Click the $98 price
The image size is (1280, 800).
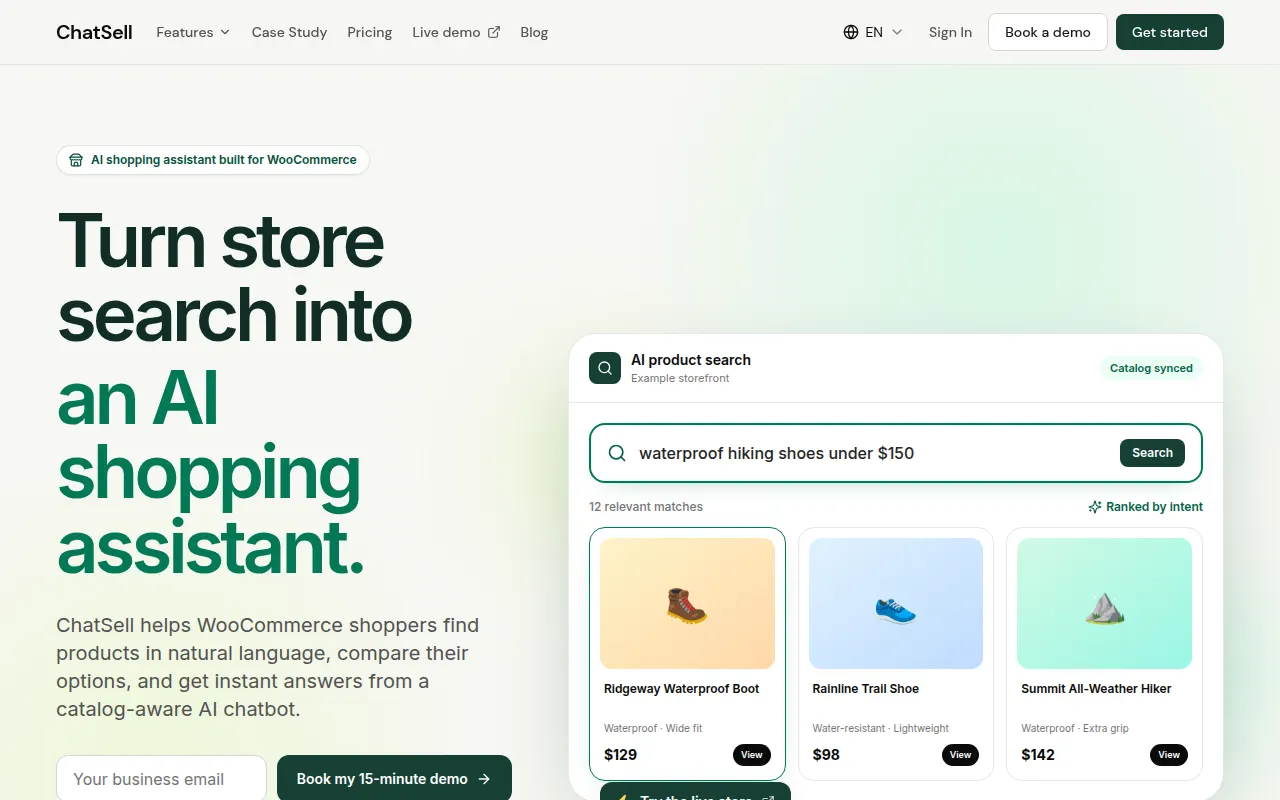pyautogui.click(x=826, y=755)
